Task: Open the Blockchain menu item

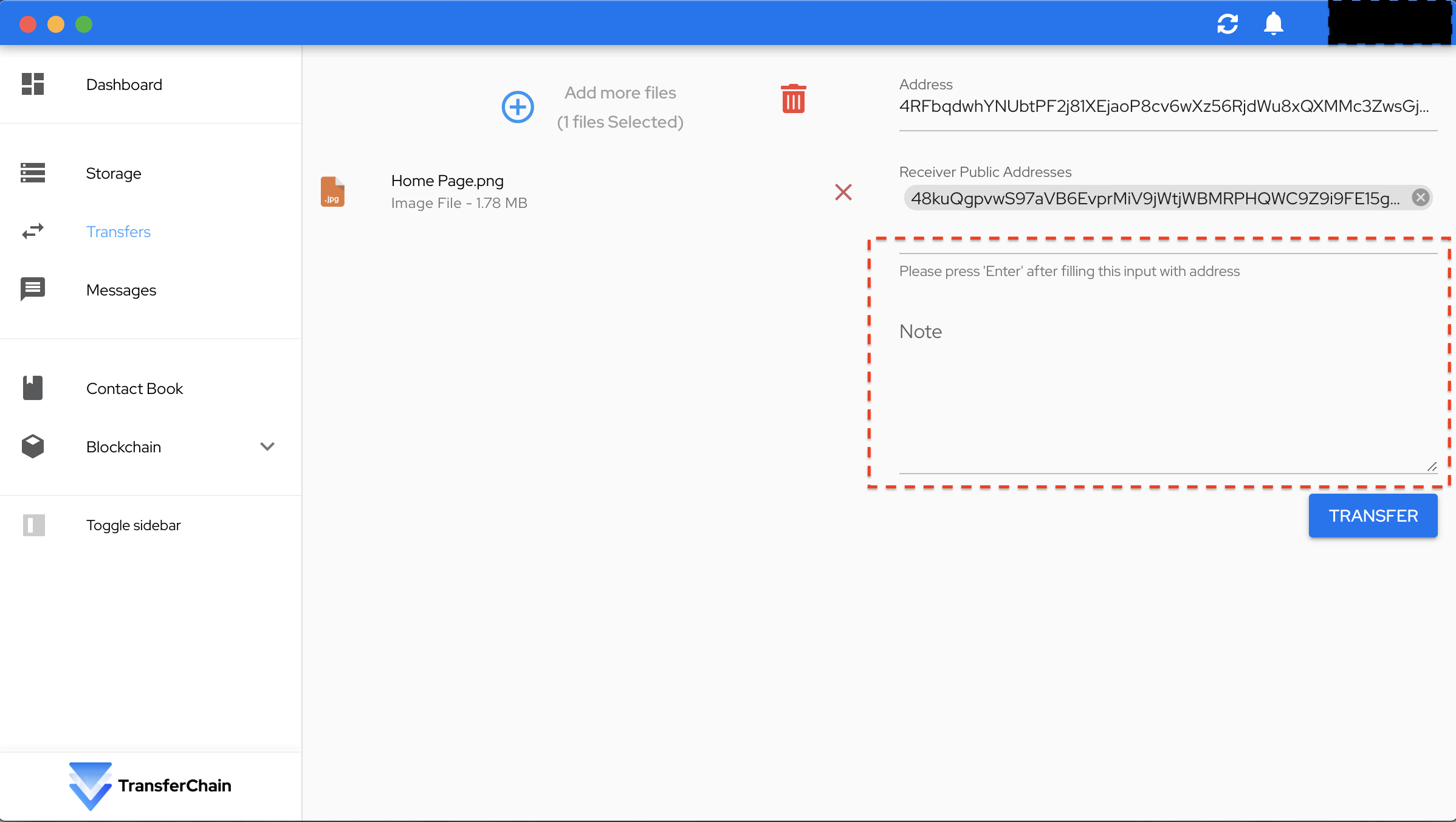Action: (123, 447)
